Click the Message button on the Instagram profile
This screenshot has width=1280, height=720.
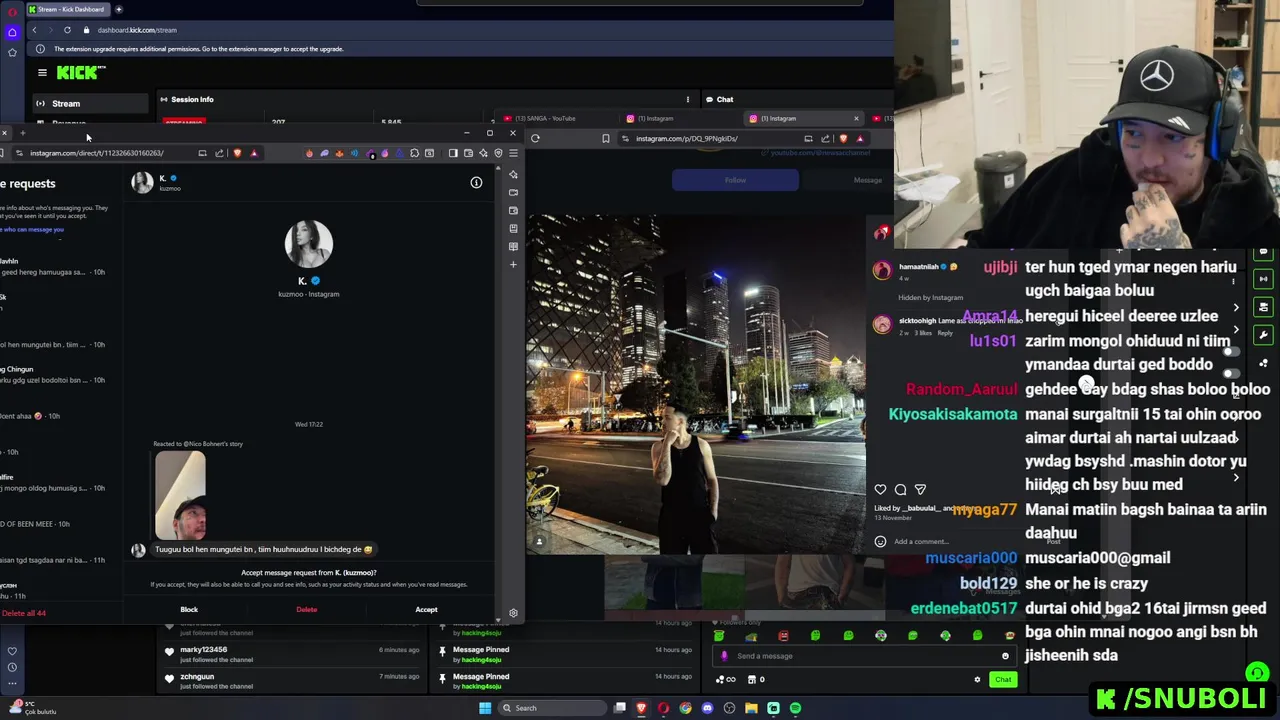[867, 180]
